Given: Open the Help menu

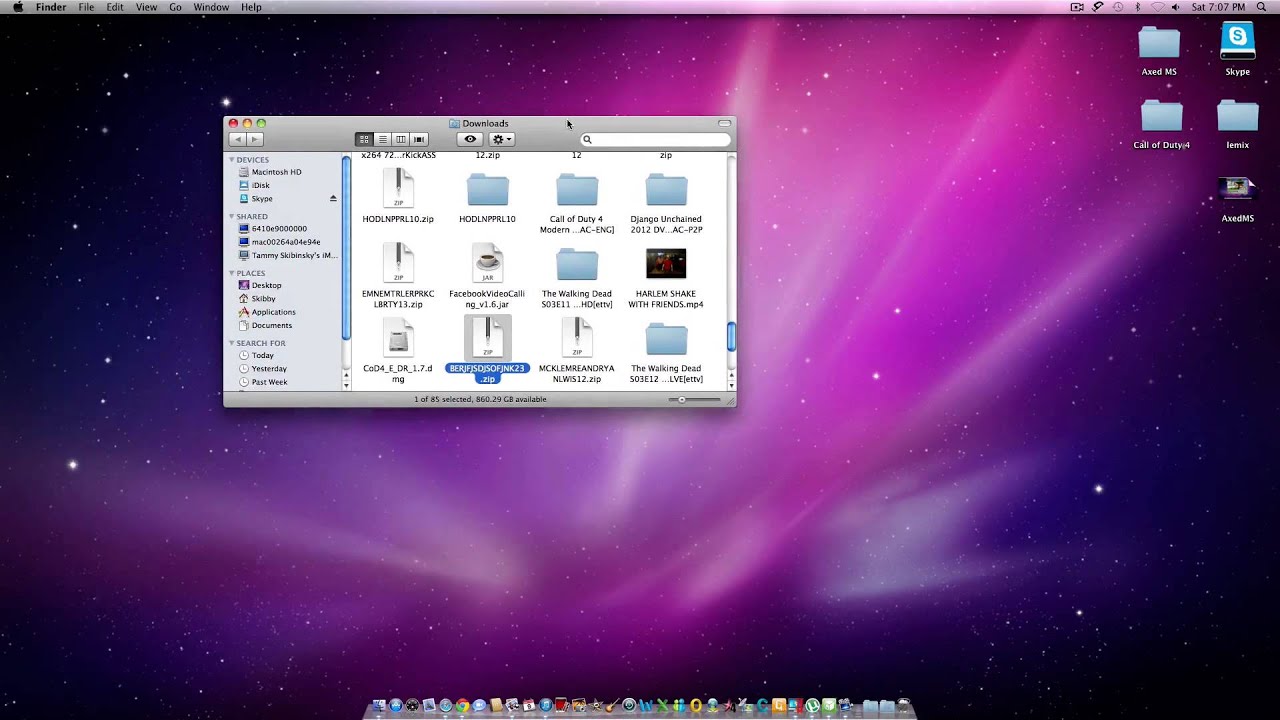Looking at the screenshot, I should point(251,7).
